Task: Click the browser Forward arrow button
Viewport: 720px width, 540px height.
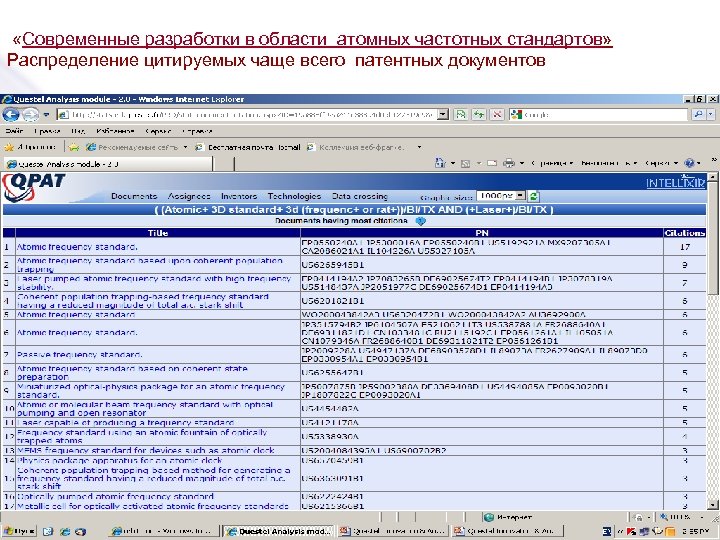Action: coord(30,114)
